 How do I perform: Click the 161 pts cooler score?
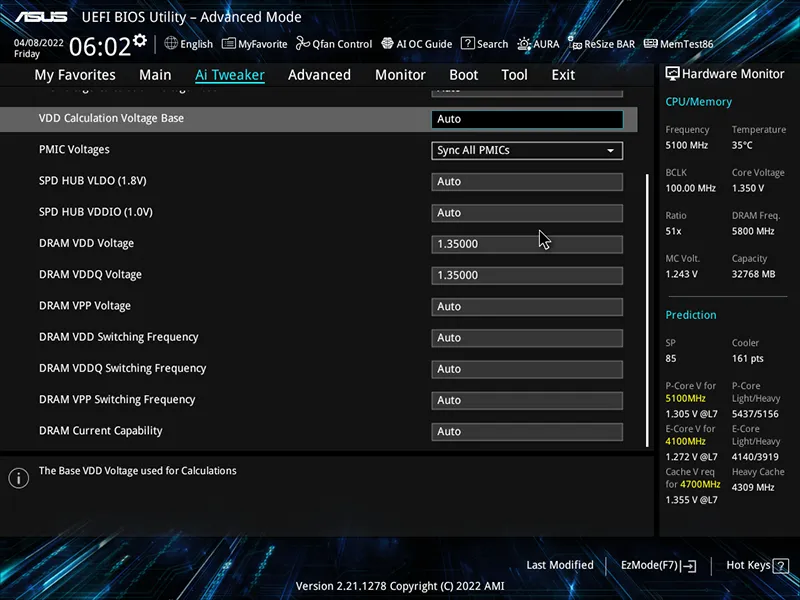tap(747, 358)
